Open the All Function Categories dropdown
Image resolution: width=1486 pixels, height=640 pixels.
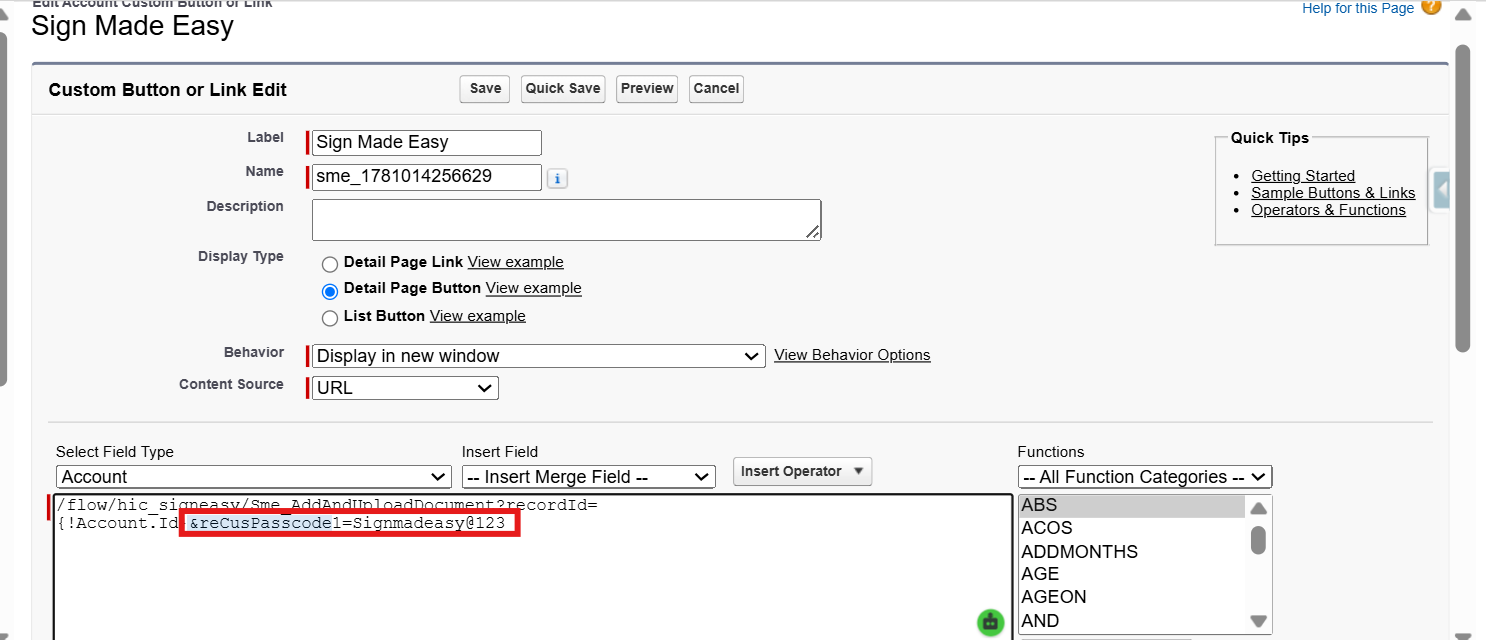click(x=1145, y=477)
